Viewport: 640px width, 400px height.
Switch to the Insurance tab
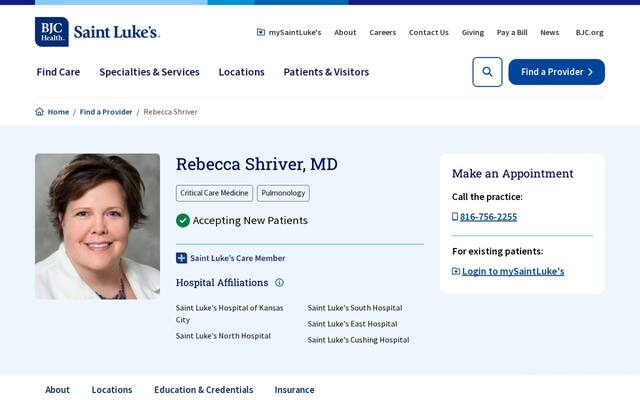pos(294,390)
